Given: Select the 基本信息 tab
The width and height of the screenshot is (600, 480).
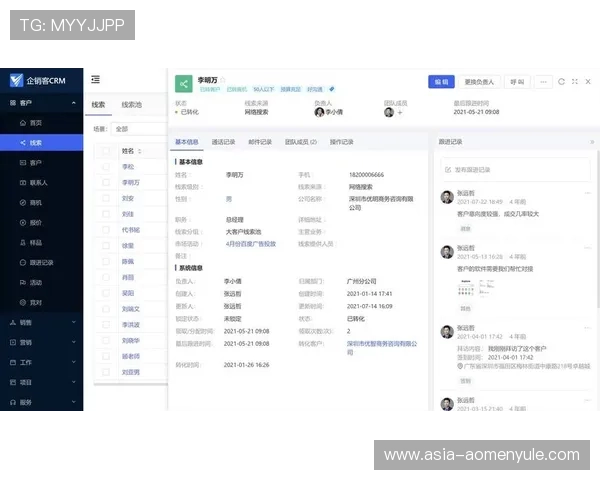Looking at the screenshot, I should pyautogui.click(x=187, y=142).
